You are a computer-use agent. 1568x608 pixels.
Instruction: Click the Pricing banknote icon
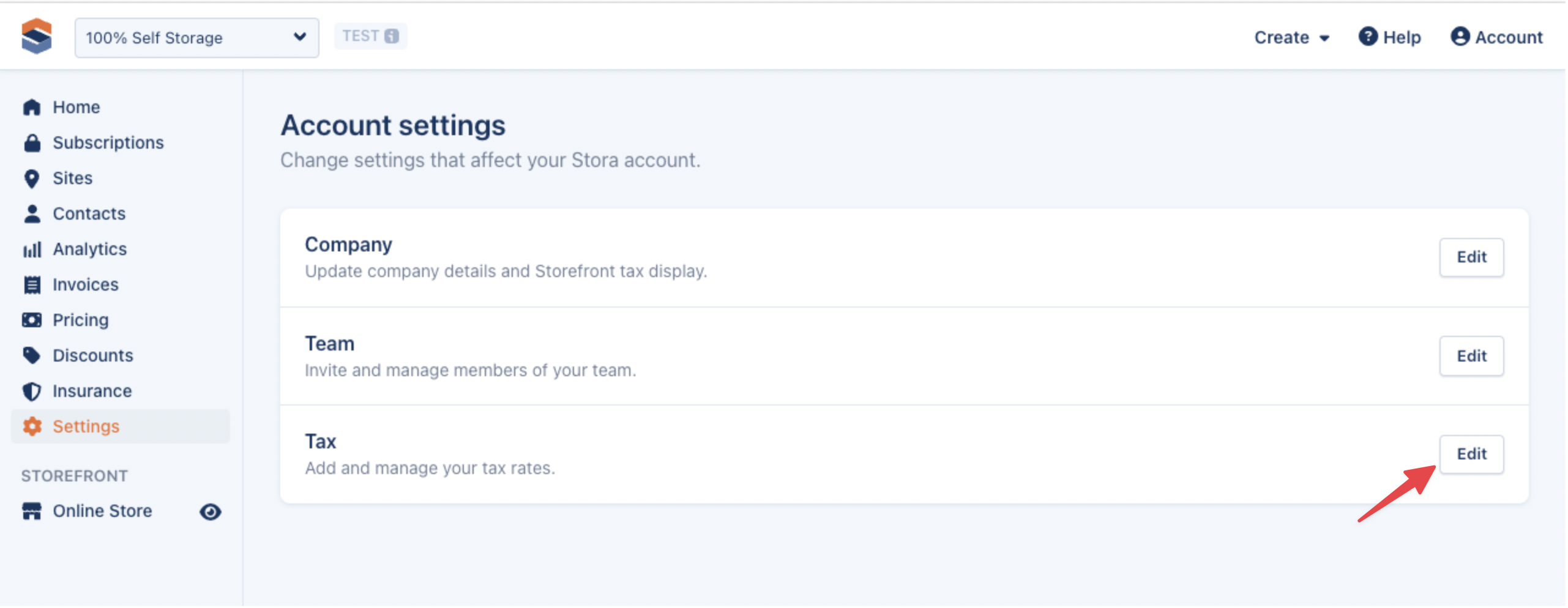[32, 321]
